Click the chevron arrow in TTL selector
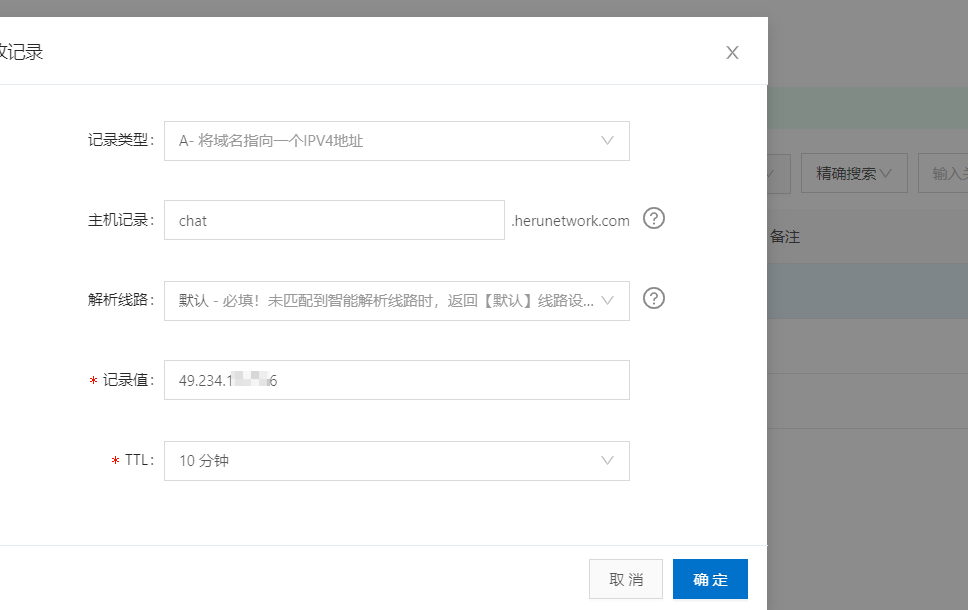This screenshot has height=610, width=968. tap(607, 461)
